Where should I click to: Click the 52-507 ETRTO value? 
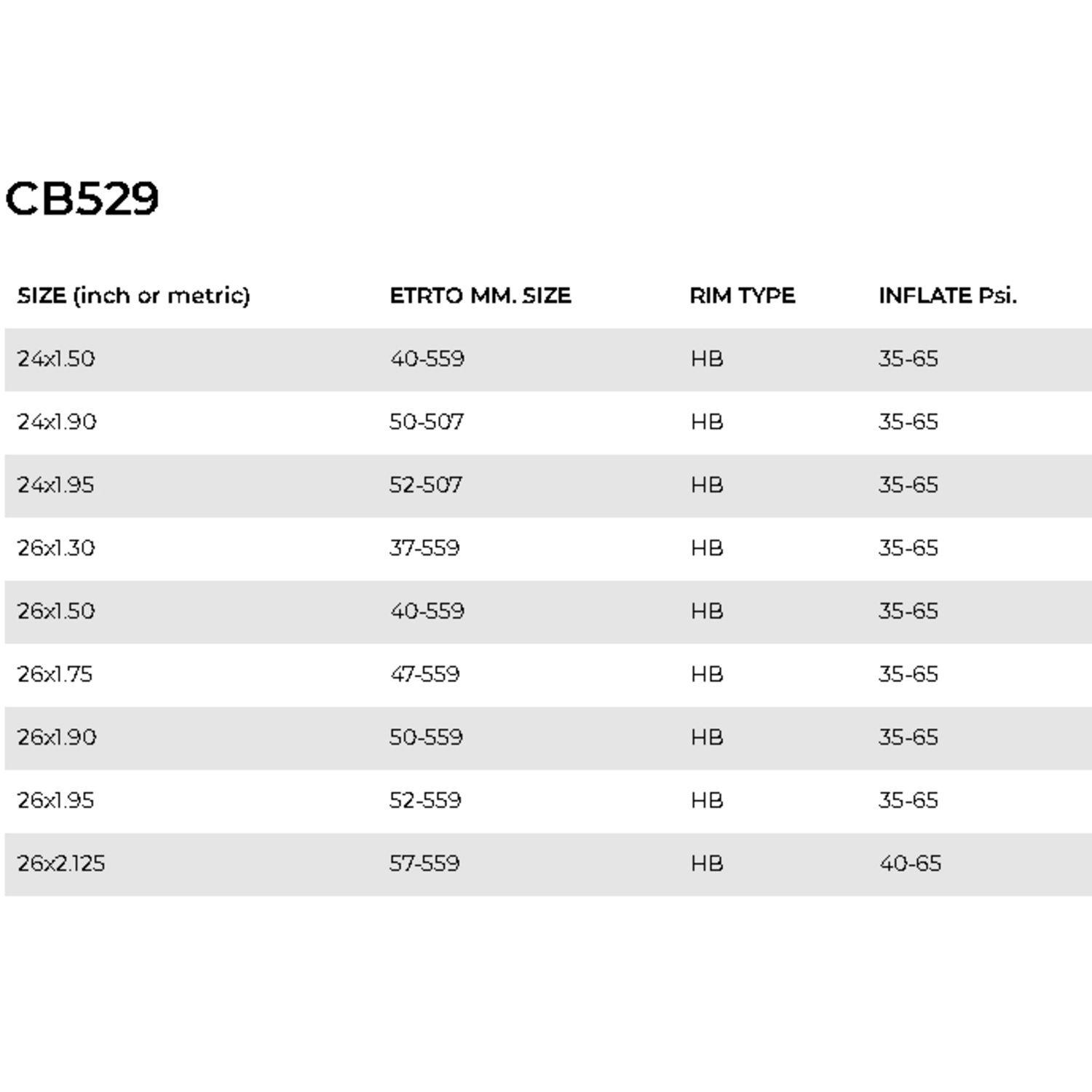click(426, 485)
